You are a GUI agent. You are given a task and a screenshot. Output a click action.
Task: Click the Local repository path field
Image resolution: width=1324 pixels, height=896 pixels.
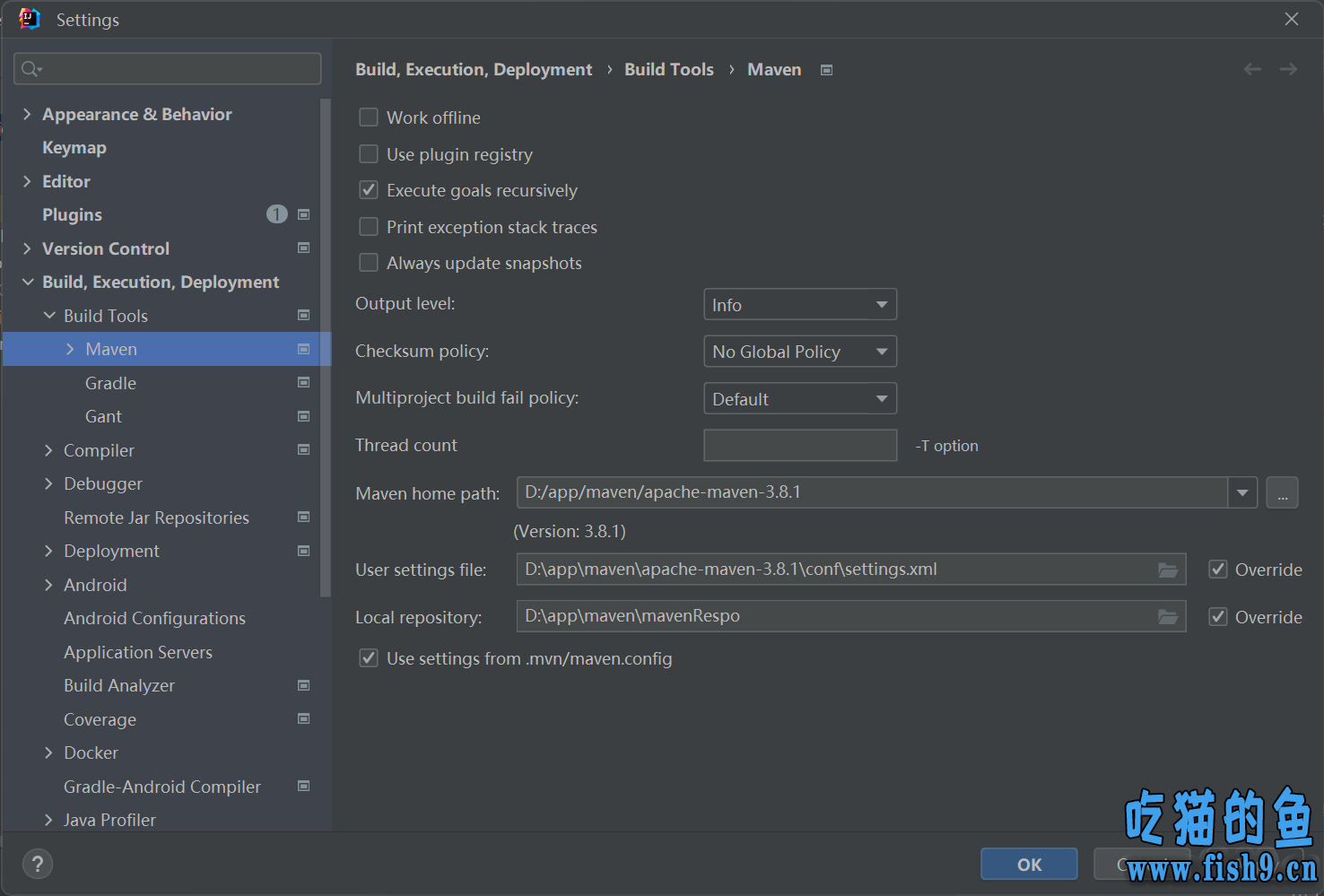coord(851,616)
